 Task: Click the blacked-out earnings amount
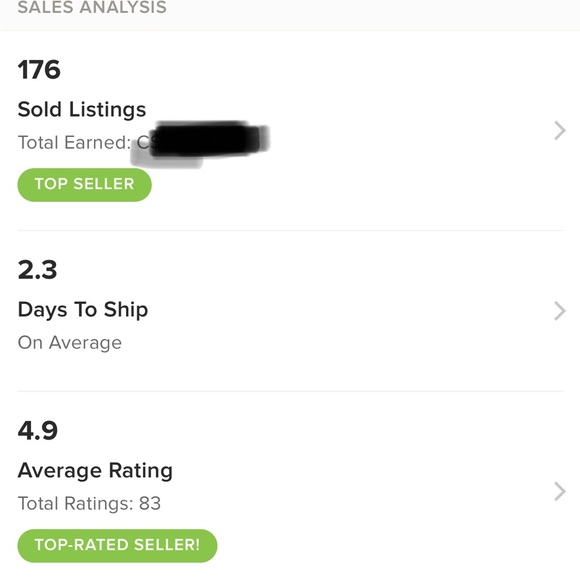pos(209,139)
